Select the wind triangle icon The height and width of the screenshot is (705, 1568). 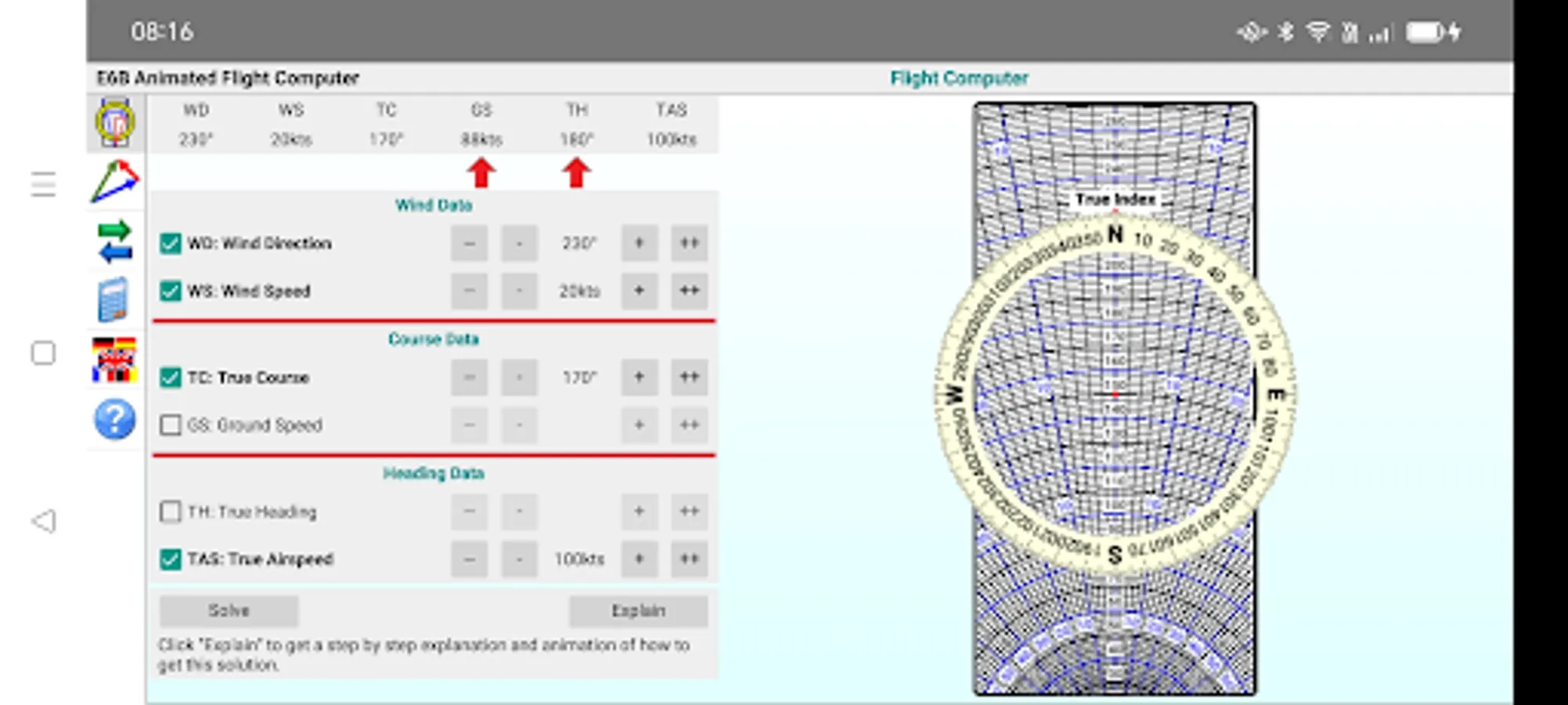click(x=115, y=182)
